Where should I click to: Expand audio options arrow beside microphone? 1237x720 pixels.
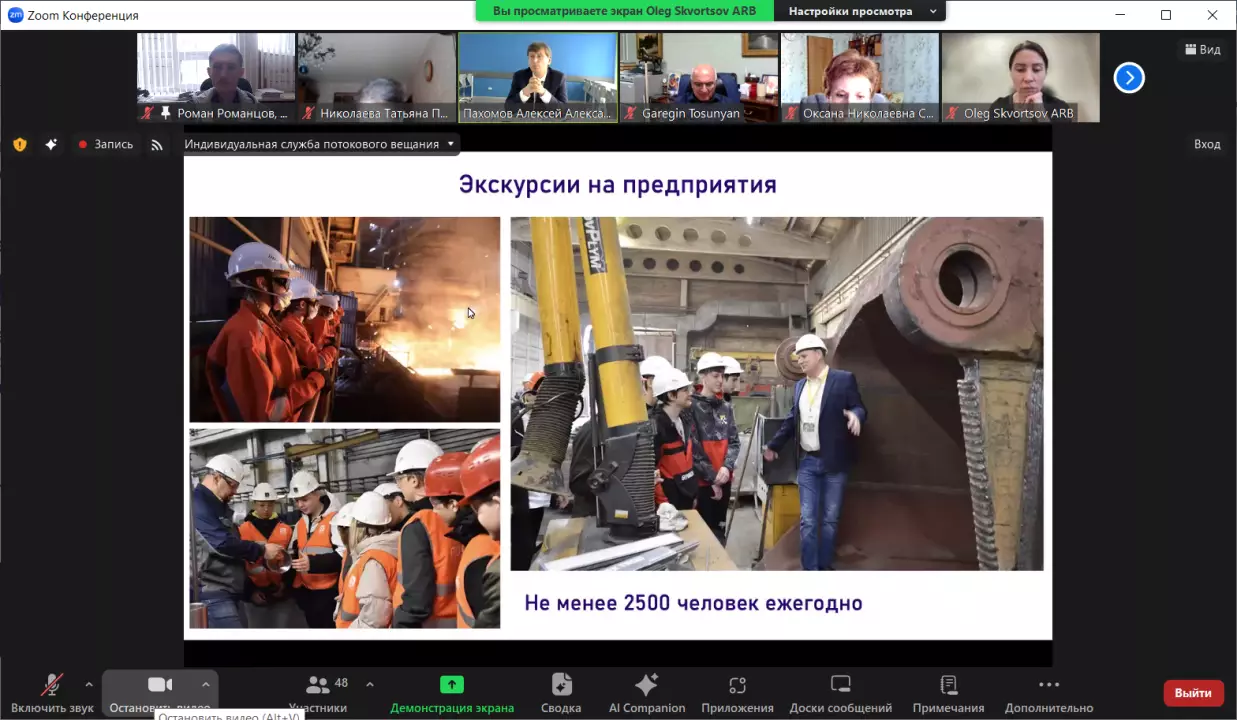coord(89,685)
